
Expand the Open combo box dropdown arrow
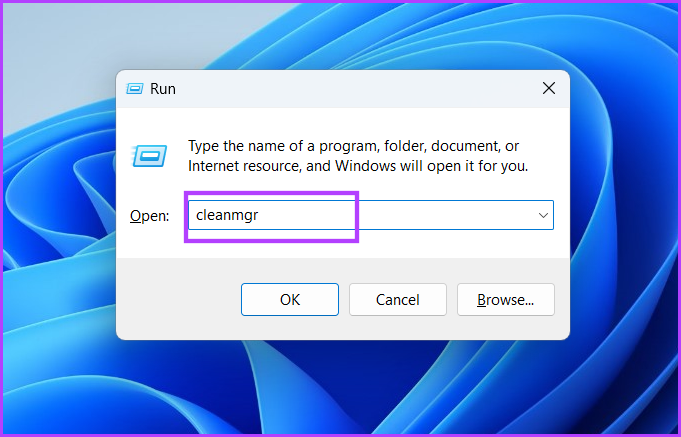[543, 215]
